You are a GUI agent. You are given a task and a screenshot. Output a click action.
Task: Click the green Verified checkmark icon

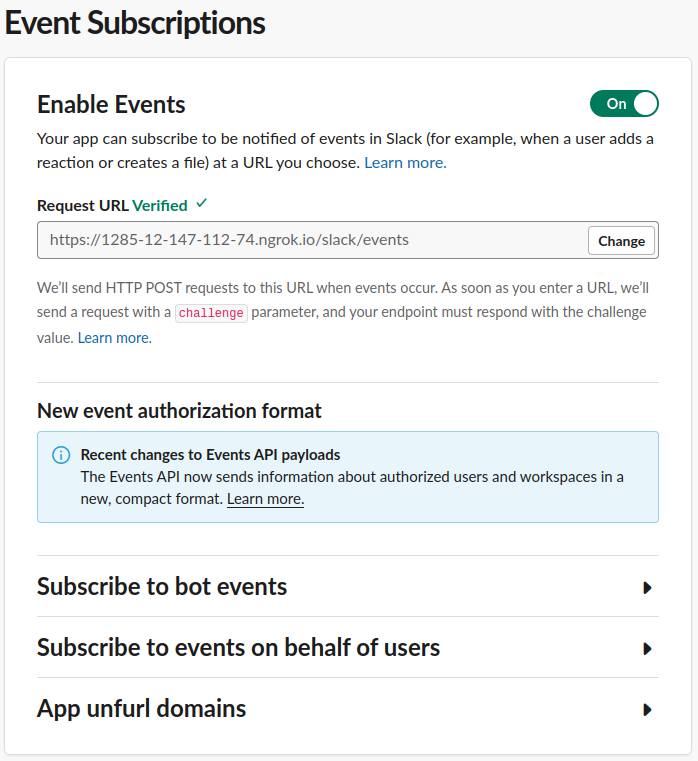202,203
